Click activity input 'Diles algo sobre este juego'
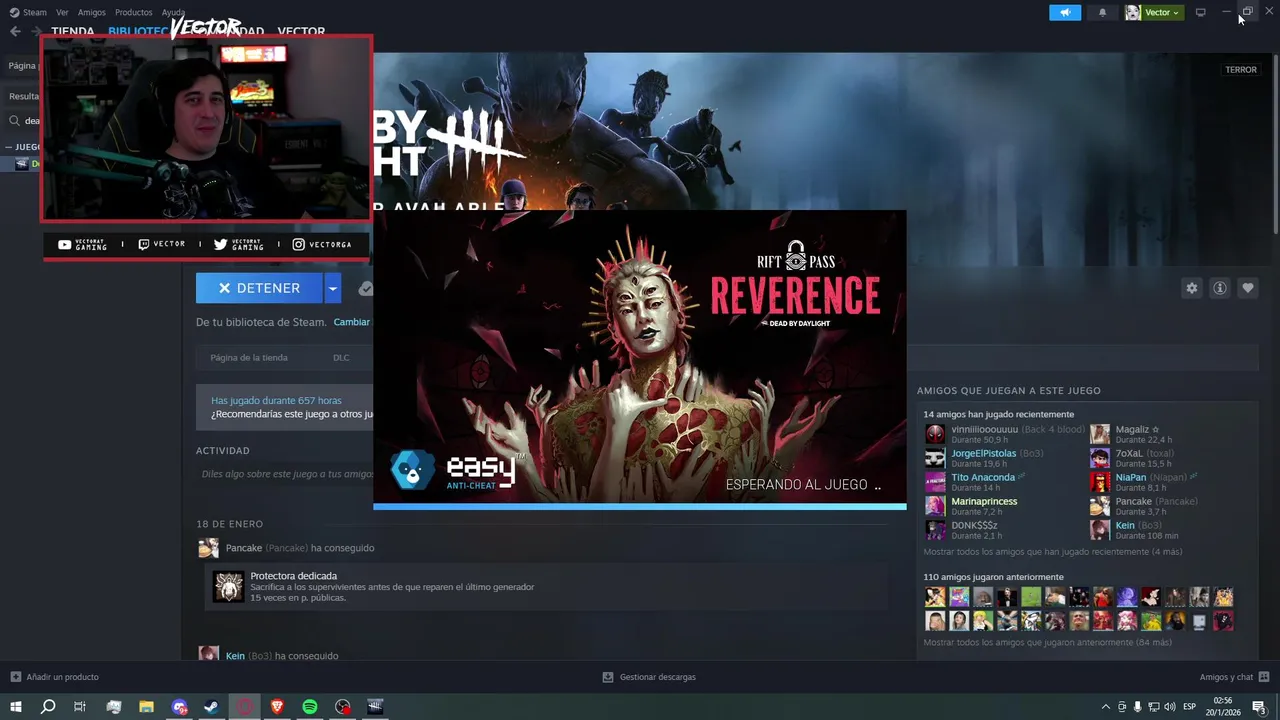1280x720 pixels. 288,474
